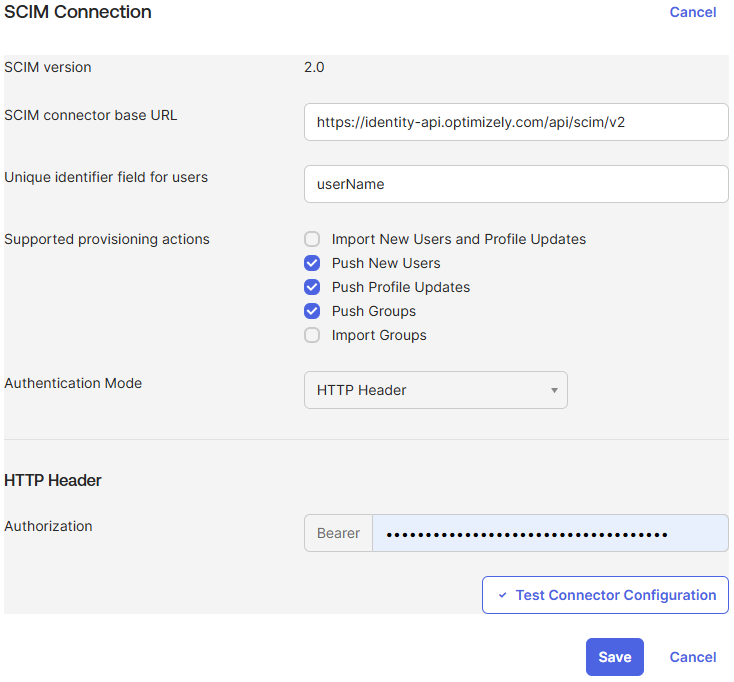Click the Unique identifier field for users label
This screenshot has width=734, height=682.
pyautogui.click(x=106, y=177)
